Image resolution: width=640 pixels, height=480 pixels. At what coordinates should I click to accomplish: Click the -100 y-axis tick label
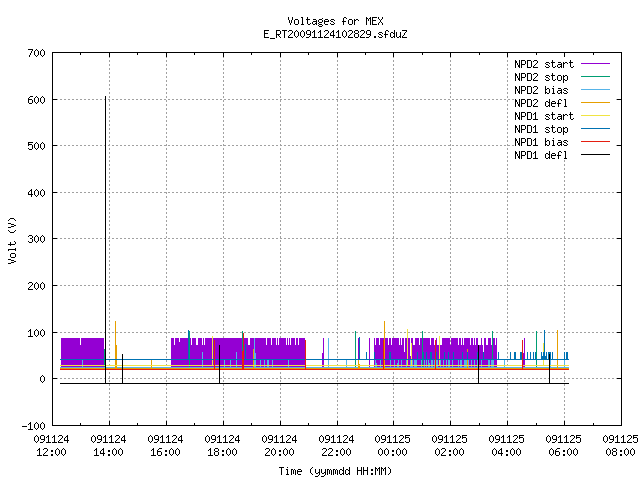pos(33,426)
